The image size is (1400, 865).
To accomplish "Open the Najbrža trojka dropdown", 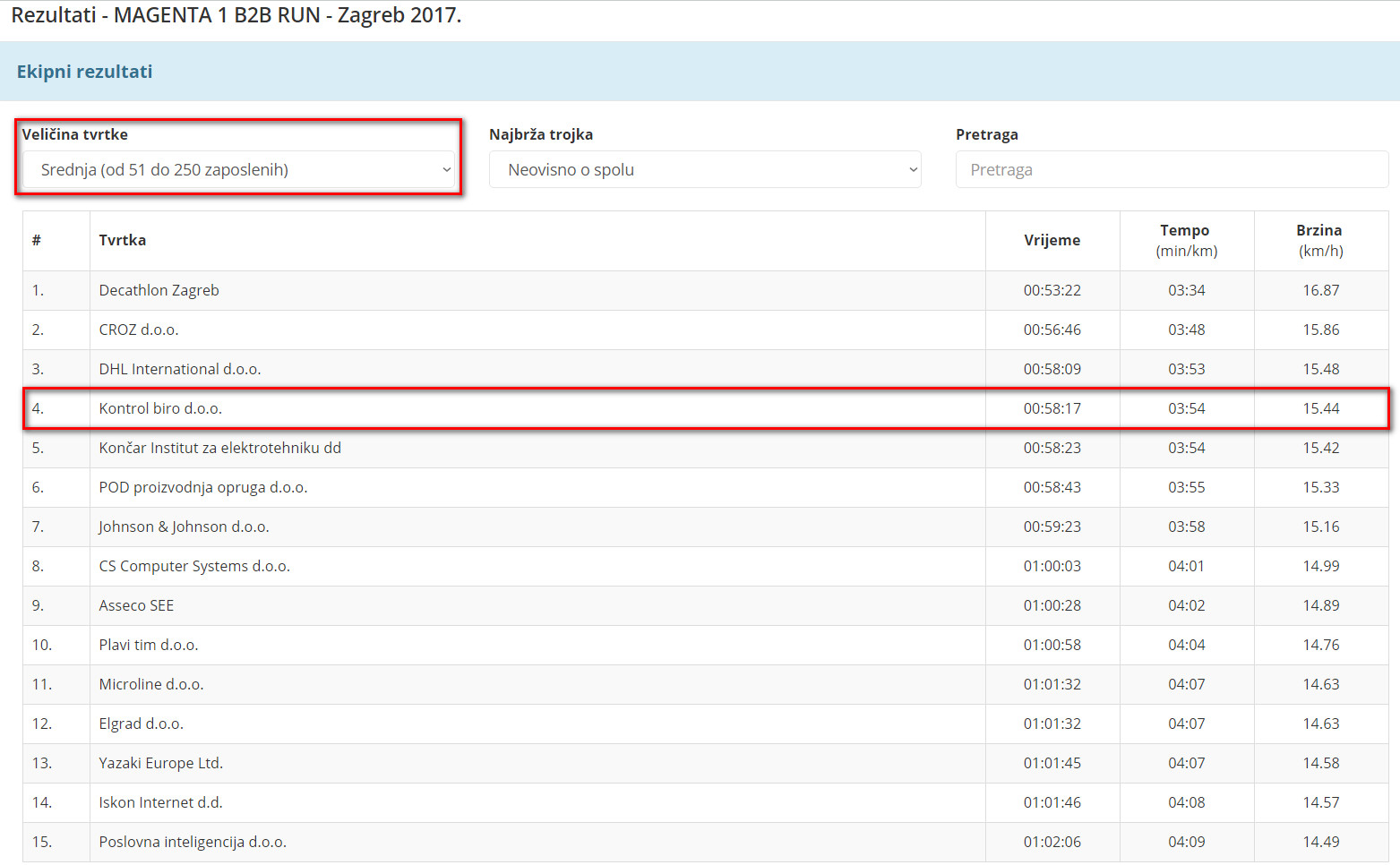I will coord(705,169).
